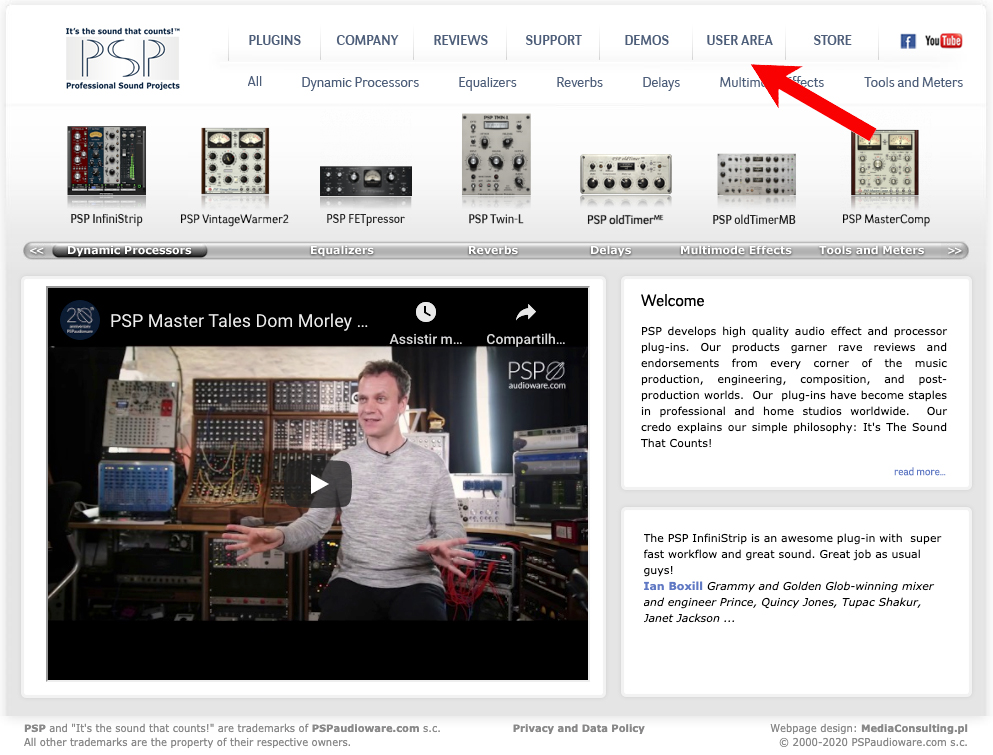Select Tools and Meters in the submenu
993x755 pixels.
coord(913,82)
